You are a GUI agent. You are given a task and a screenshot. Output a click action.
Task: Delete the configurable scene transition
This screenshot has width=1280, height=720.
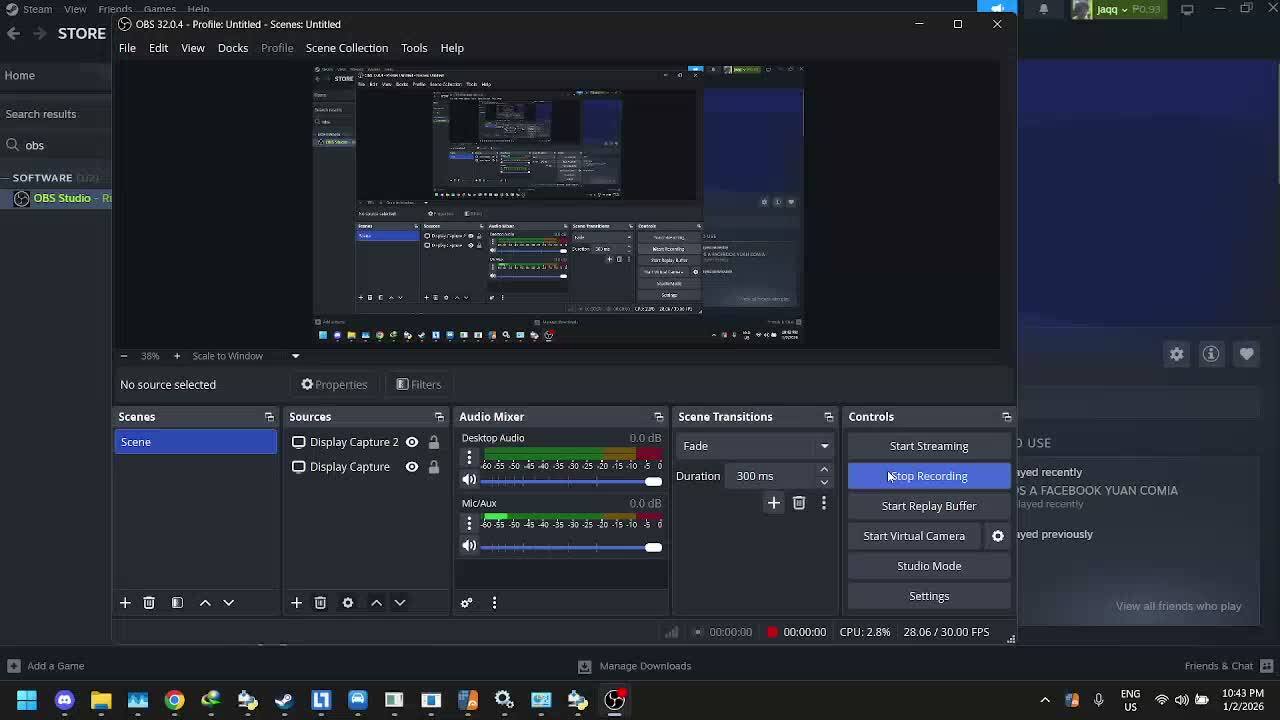[x=799, y=503]
